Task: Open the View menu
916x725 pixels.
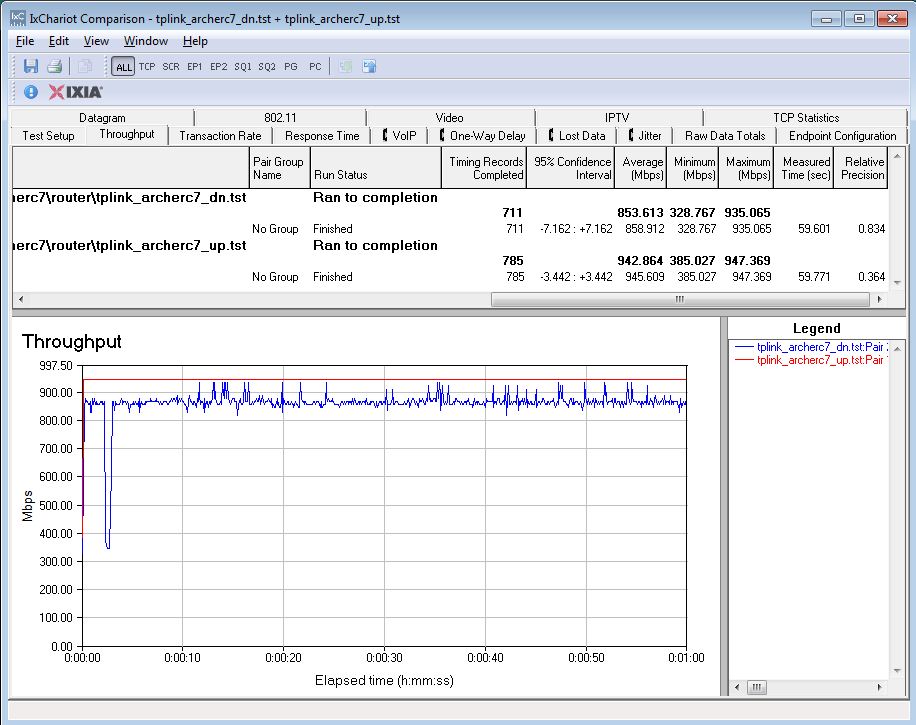Action: point(96,41)
